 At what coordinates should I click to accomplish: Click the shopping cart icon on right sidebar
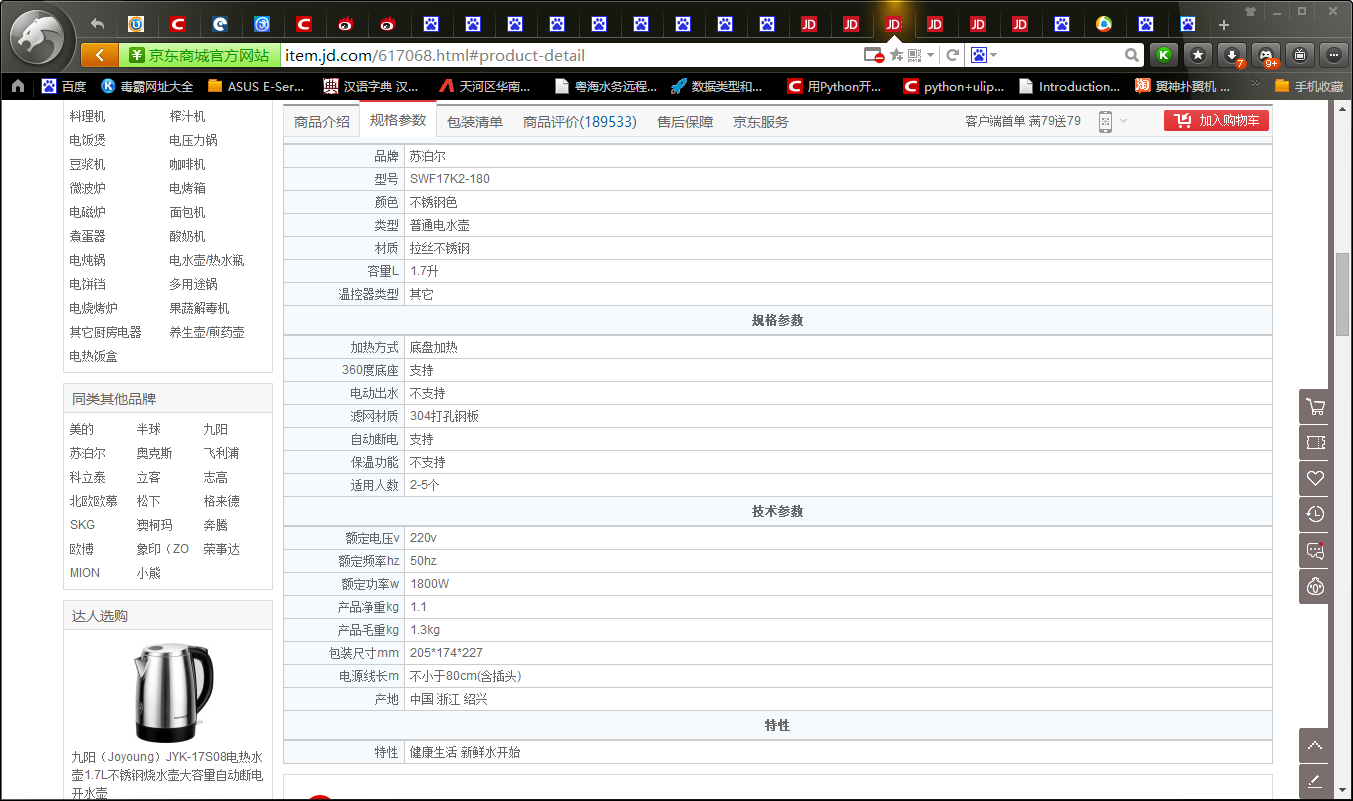pos(1315,407)
